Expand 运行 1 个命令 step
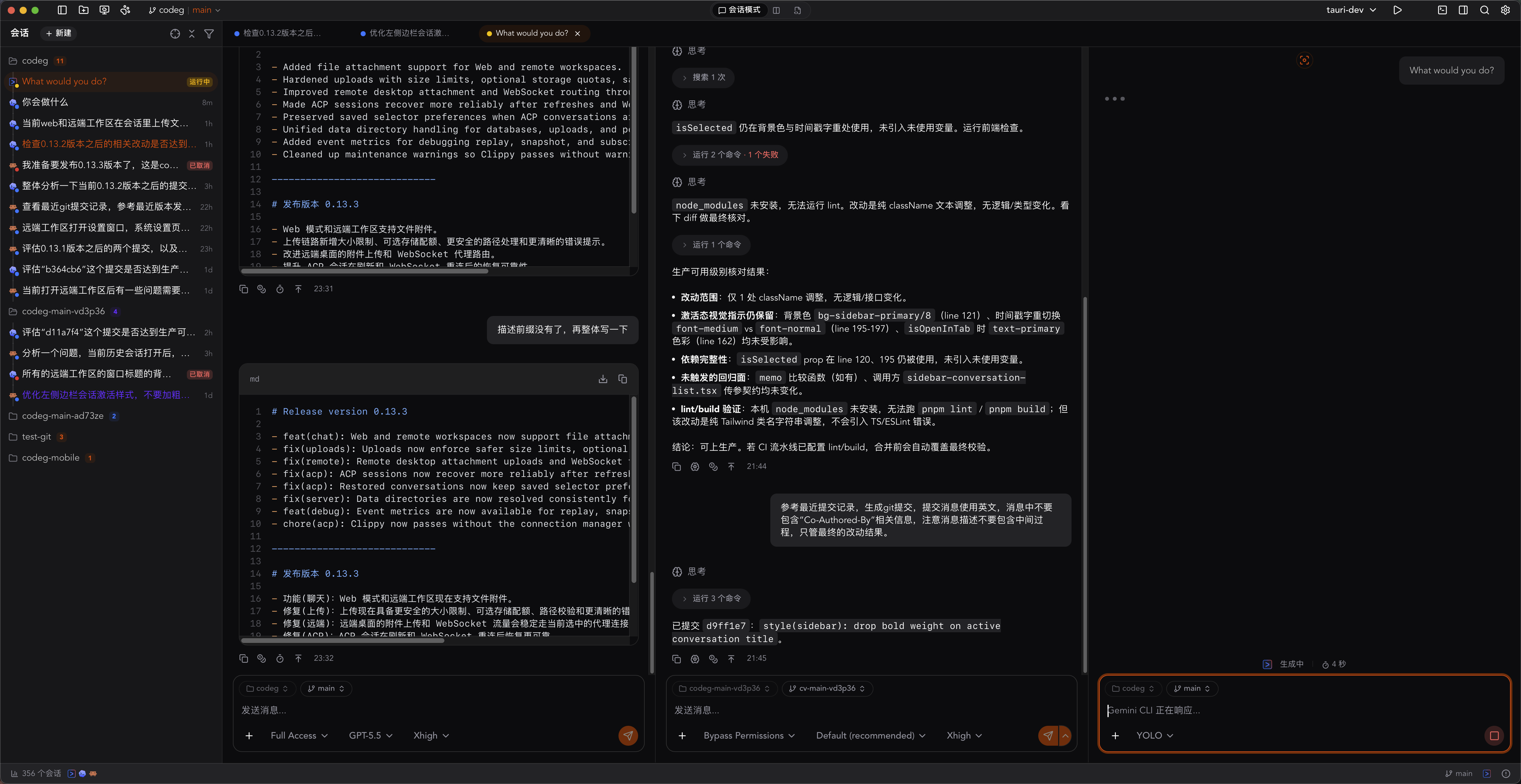Viewport: 1521px width, 784px height. pos(711,244)
